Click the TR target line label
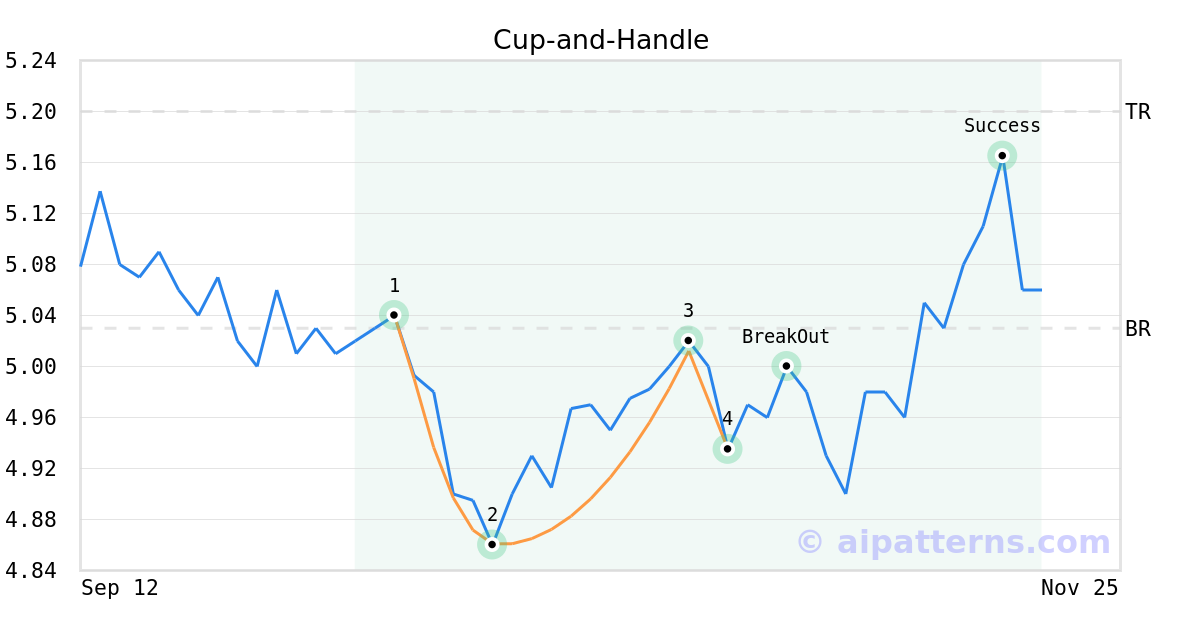Viewport: 1200px width, 630px height. 1137,112
